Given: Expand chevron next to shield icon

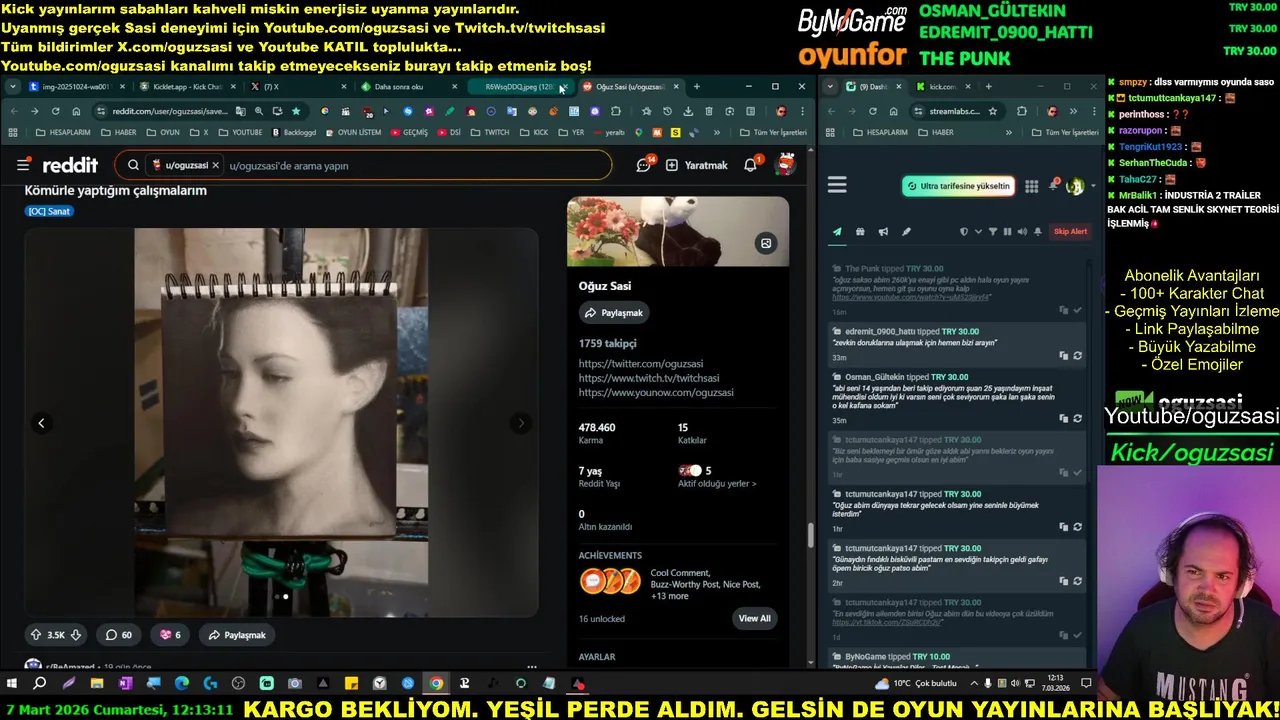Looking at the screenshot, I should 978,232.
